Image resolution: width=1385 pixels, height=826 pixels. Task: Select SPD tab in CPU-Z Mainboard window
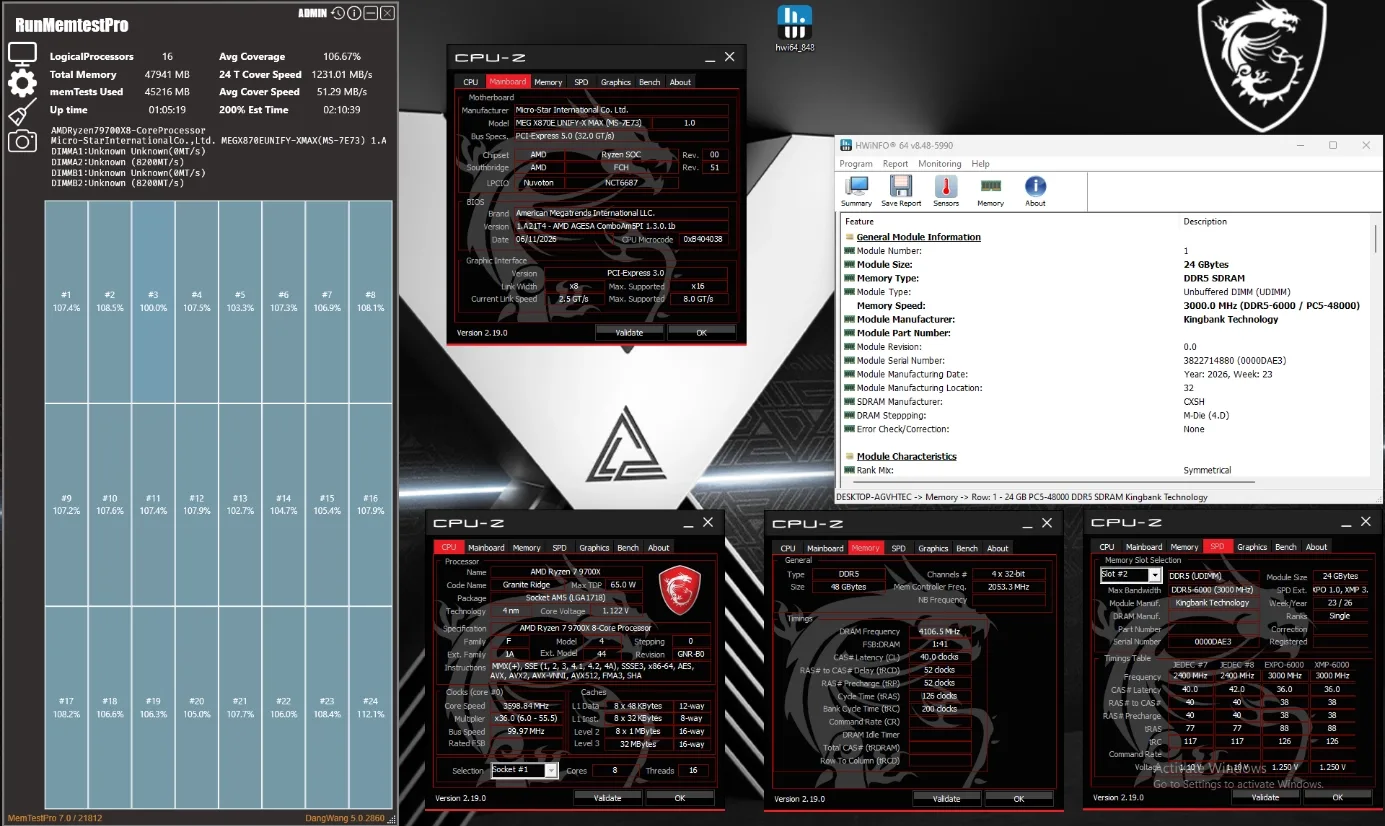(x=581, y=82)
